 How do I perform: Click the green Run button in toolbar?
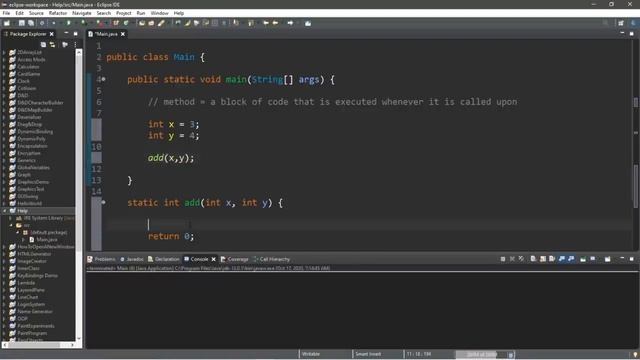pos(69,23)
